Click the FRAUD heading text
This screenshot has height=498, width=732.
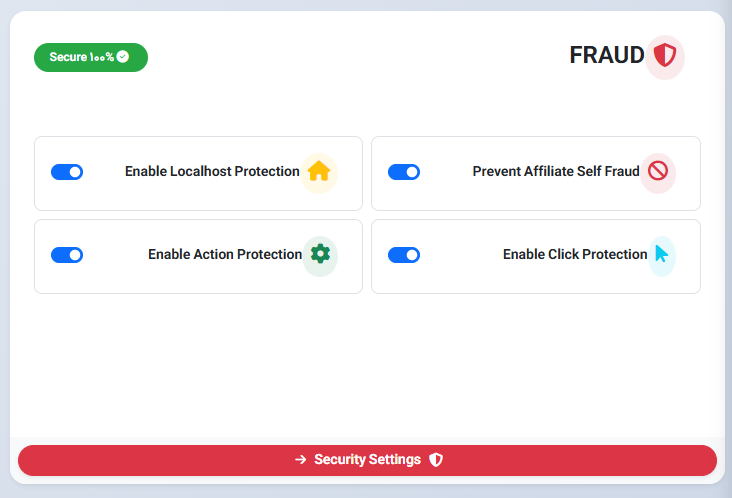tap(606, 56)
